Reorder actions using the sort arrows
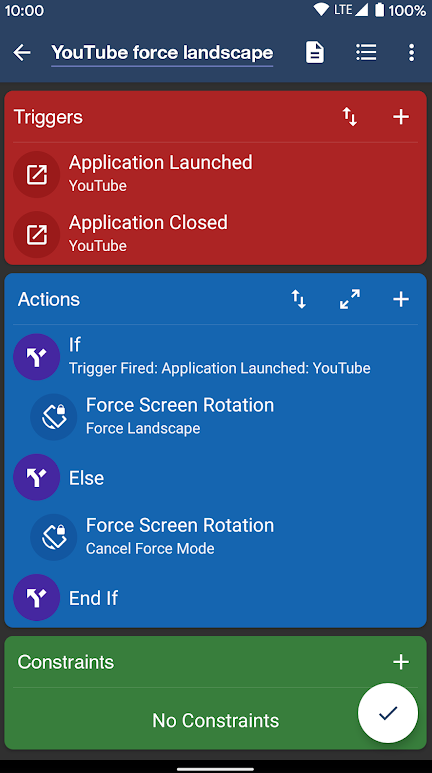Screen dimensions: 432x773 [x=298, y=299]
